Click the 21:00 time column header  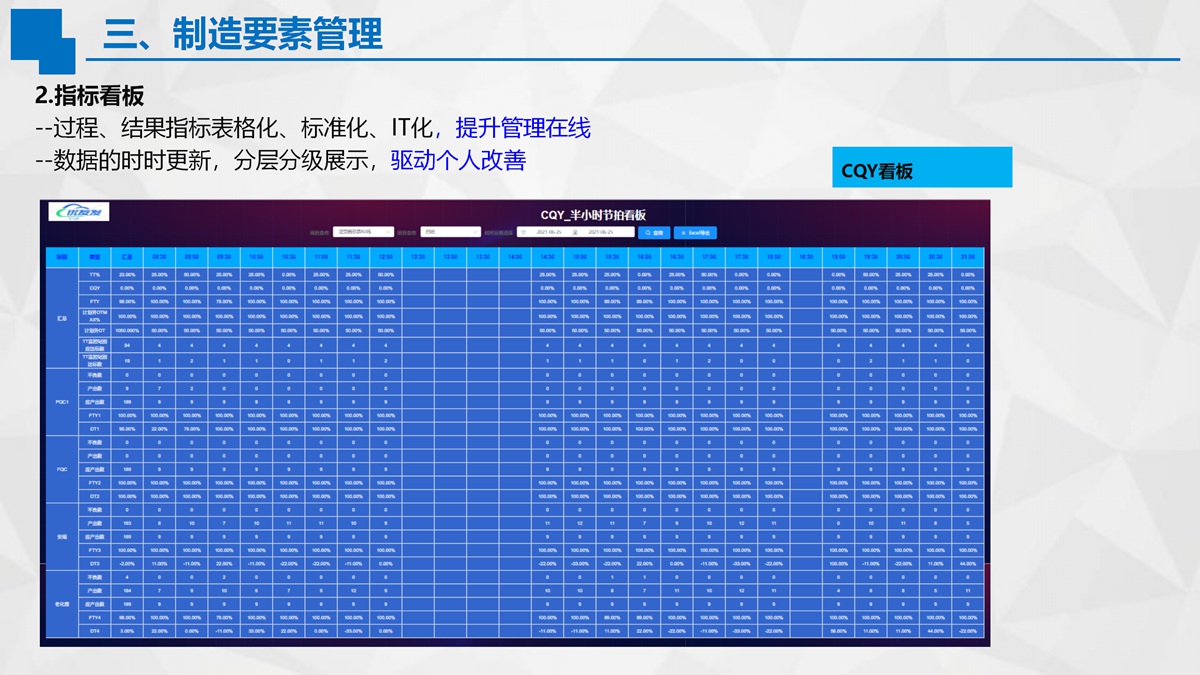coord(967,257)
